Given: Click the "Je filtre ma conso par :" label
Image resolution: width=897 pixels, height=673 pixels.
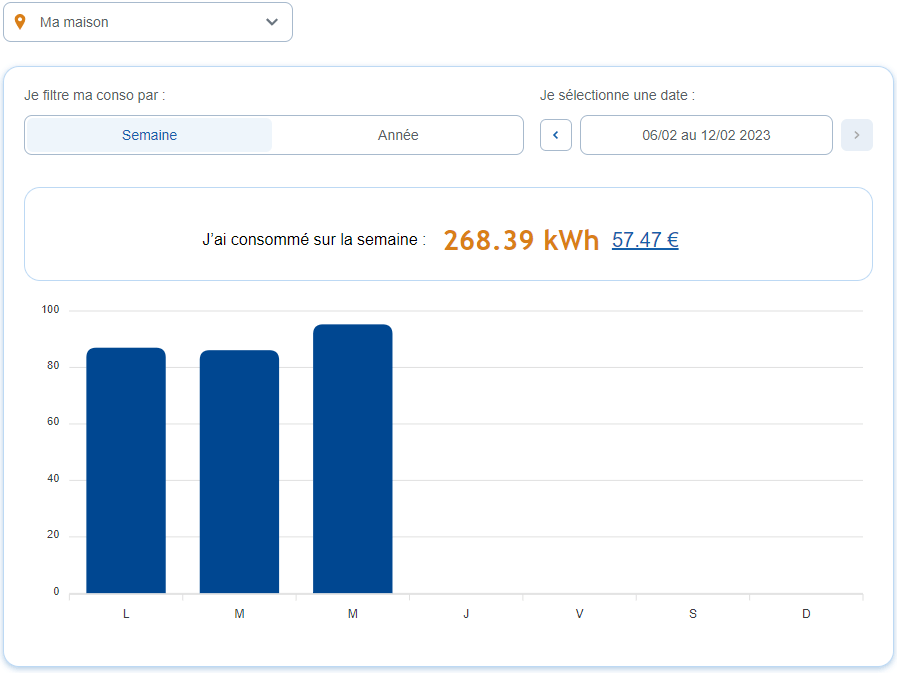Looking at the screenshot, I should 94,96.
